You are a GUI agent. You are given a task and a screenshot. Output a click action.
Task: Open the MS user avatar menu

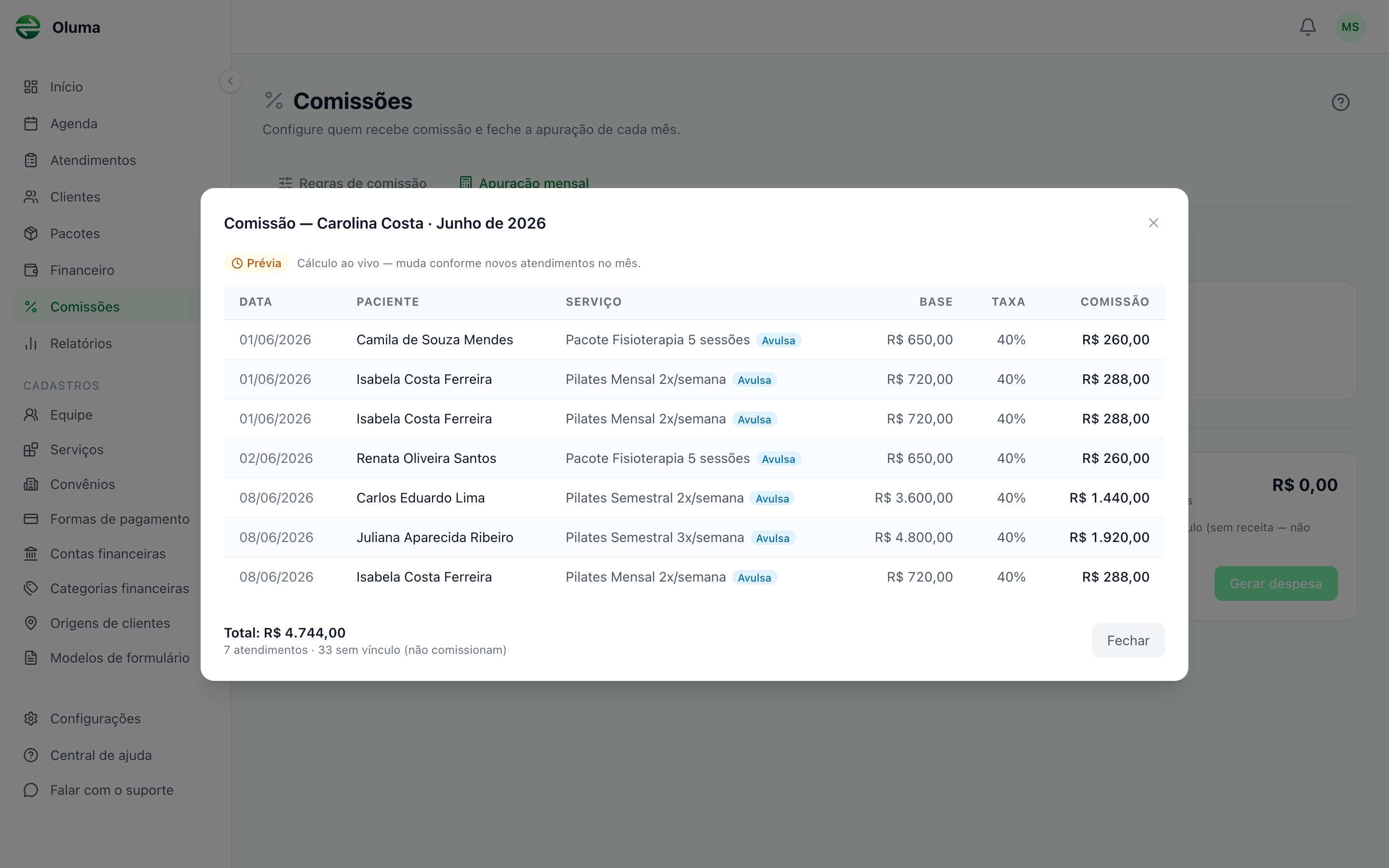pos(1350,27)
